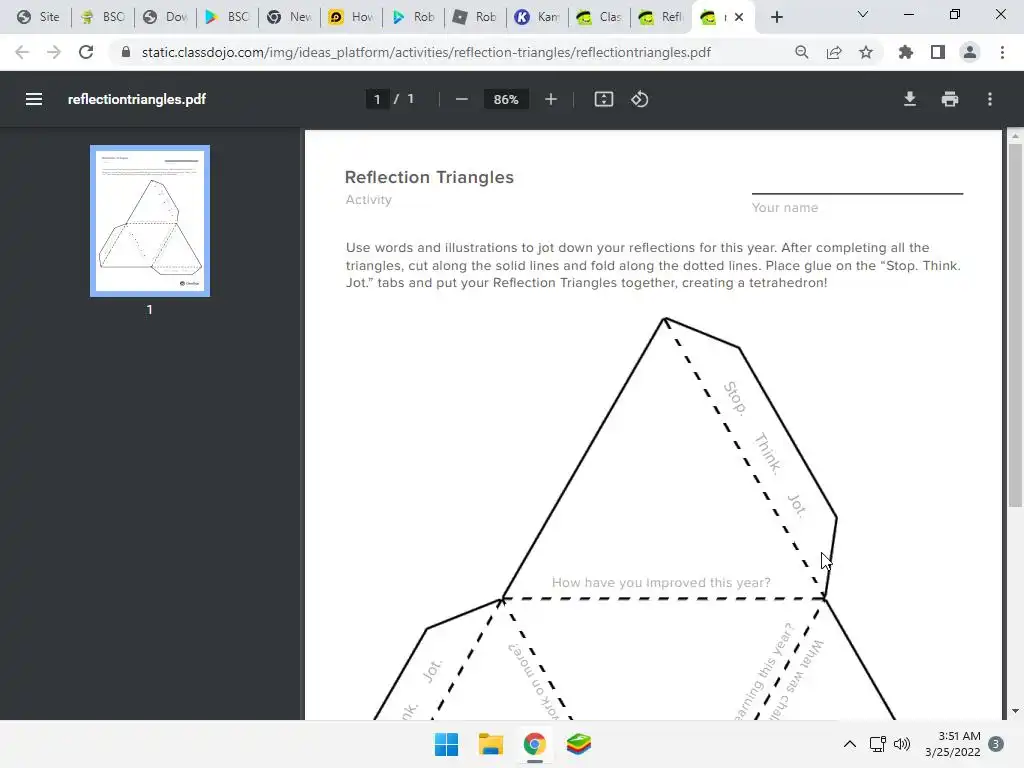The image size is (1024, 768).
Task: Open volume control tray icon
Action: click(x=902, y=744)
